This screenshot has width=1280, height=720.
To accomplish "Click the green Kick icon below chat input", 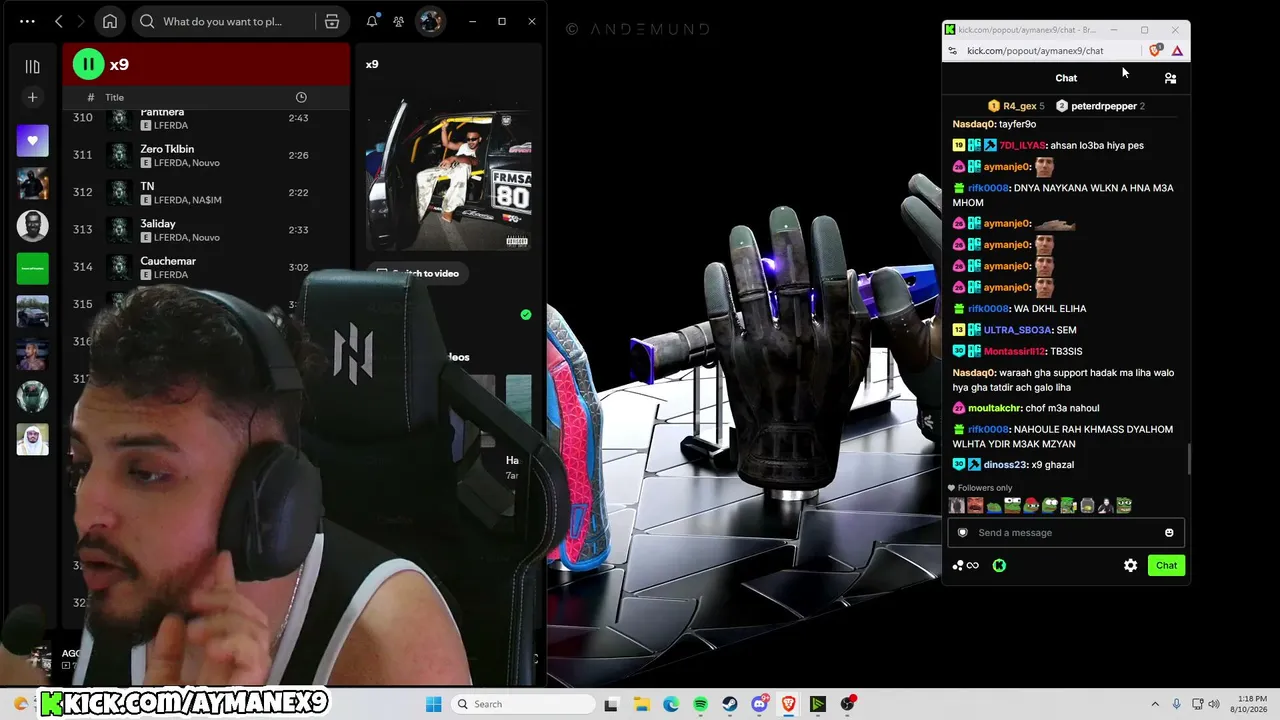I will tap(998, 565).
